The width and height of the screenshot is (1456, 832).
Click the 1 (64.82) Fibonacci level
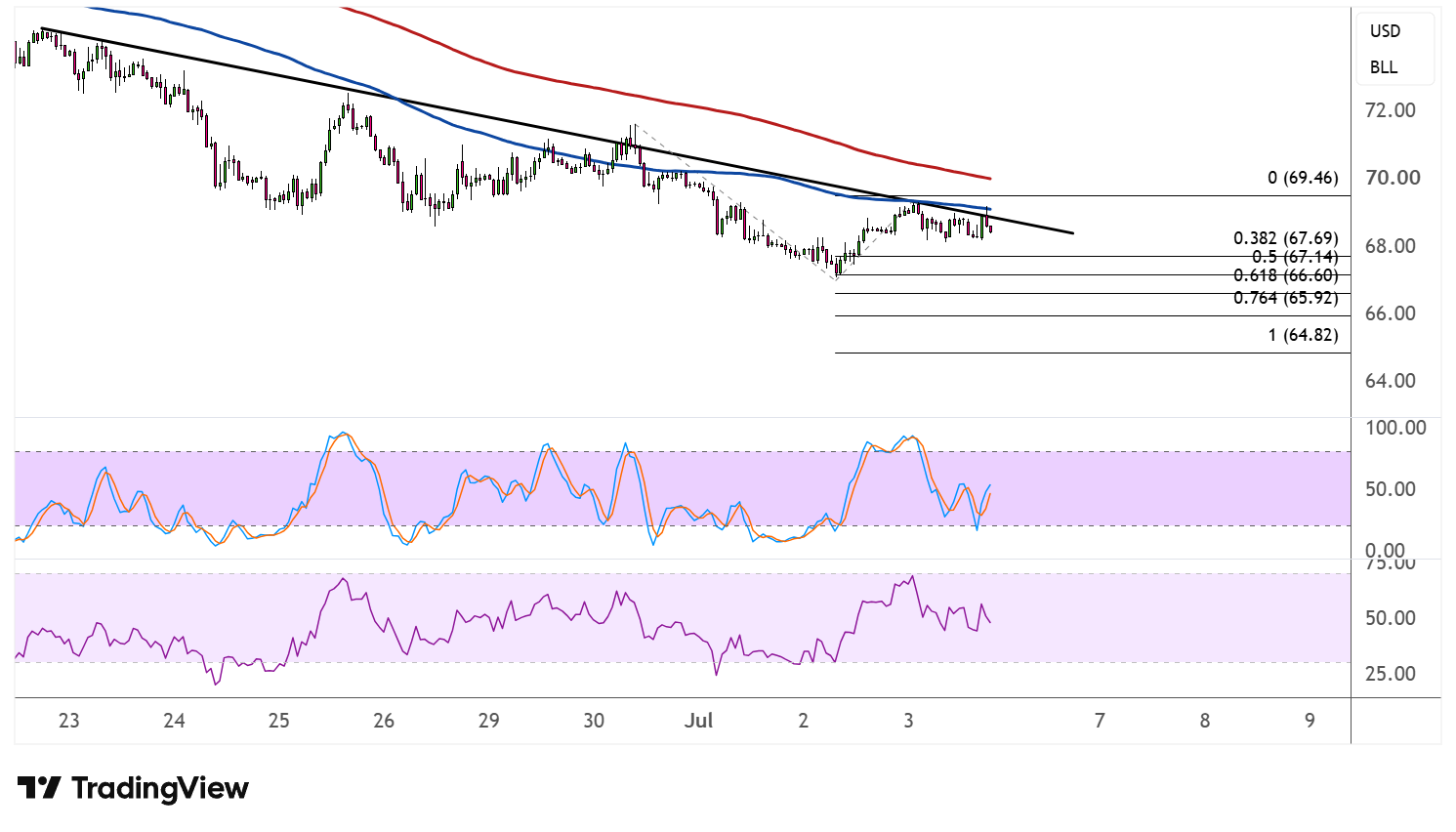(1303, 335)
